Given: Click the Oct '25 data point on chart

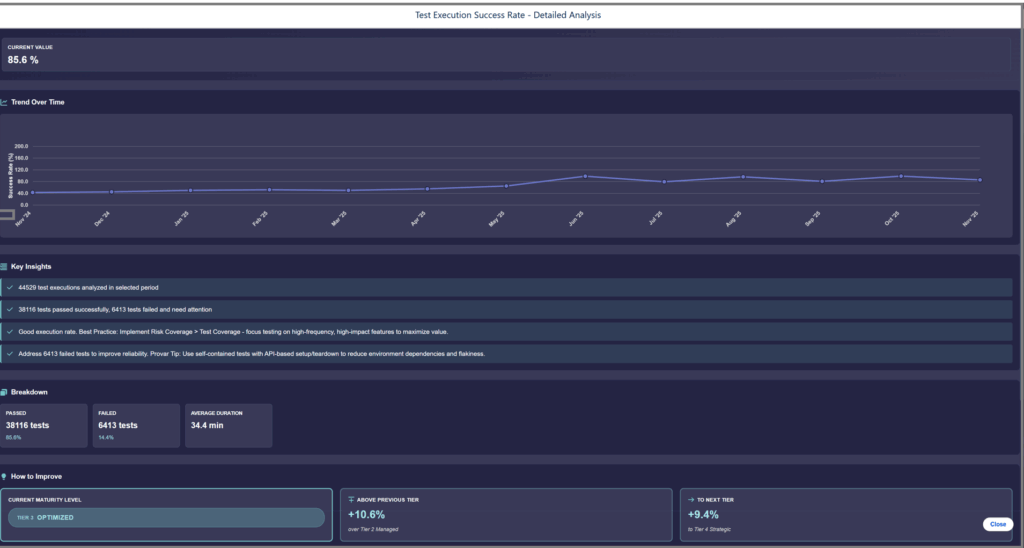Looking at the screenshot, I should (x=902, y=176).
